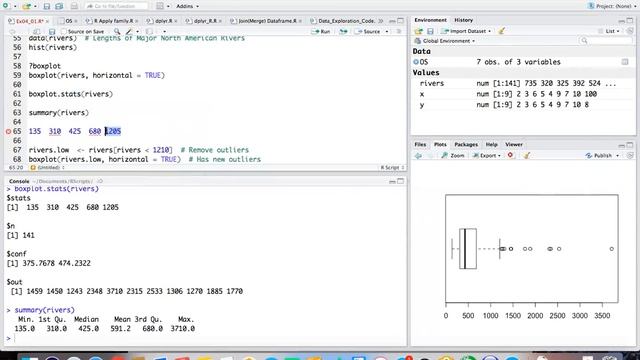
Task: Load workspace with the folder icon
Action: pyautogui.click(x=419, y=31)
